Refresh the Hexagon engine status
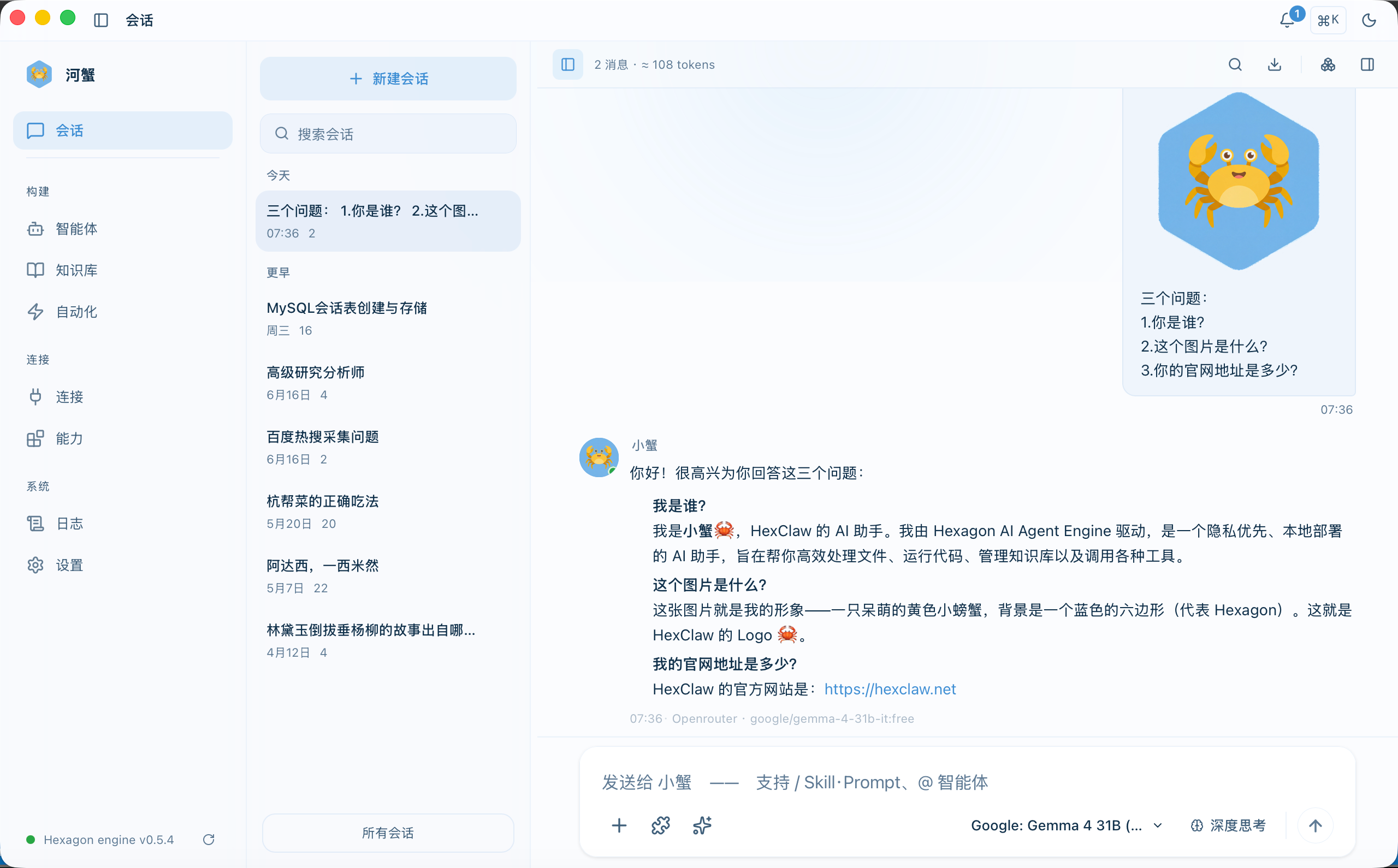 (x=209, y=840)
